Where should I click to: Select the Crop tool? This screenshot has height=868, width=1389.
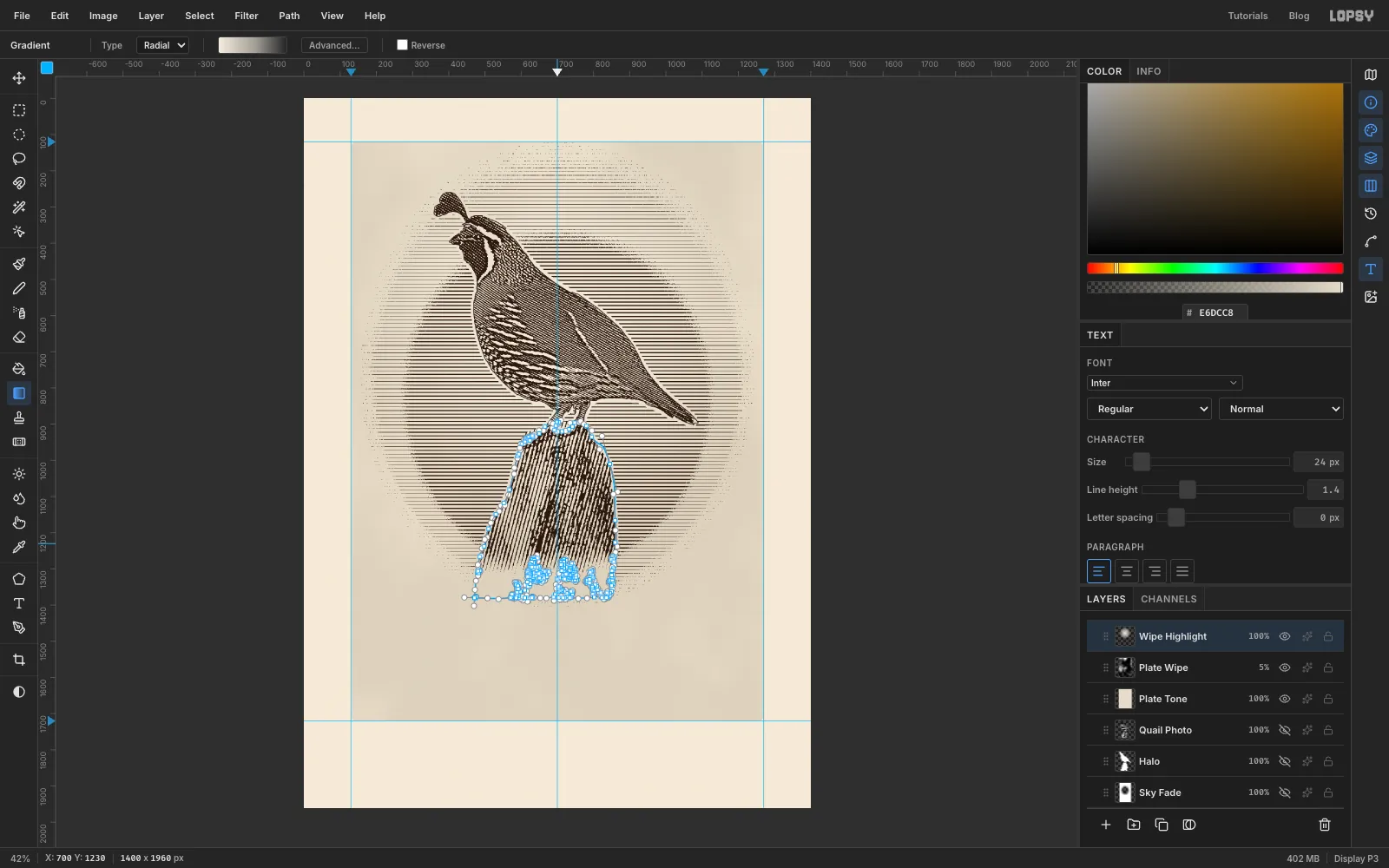pyautogui.click(x=19, y=660)
